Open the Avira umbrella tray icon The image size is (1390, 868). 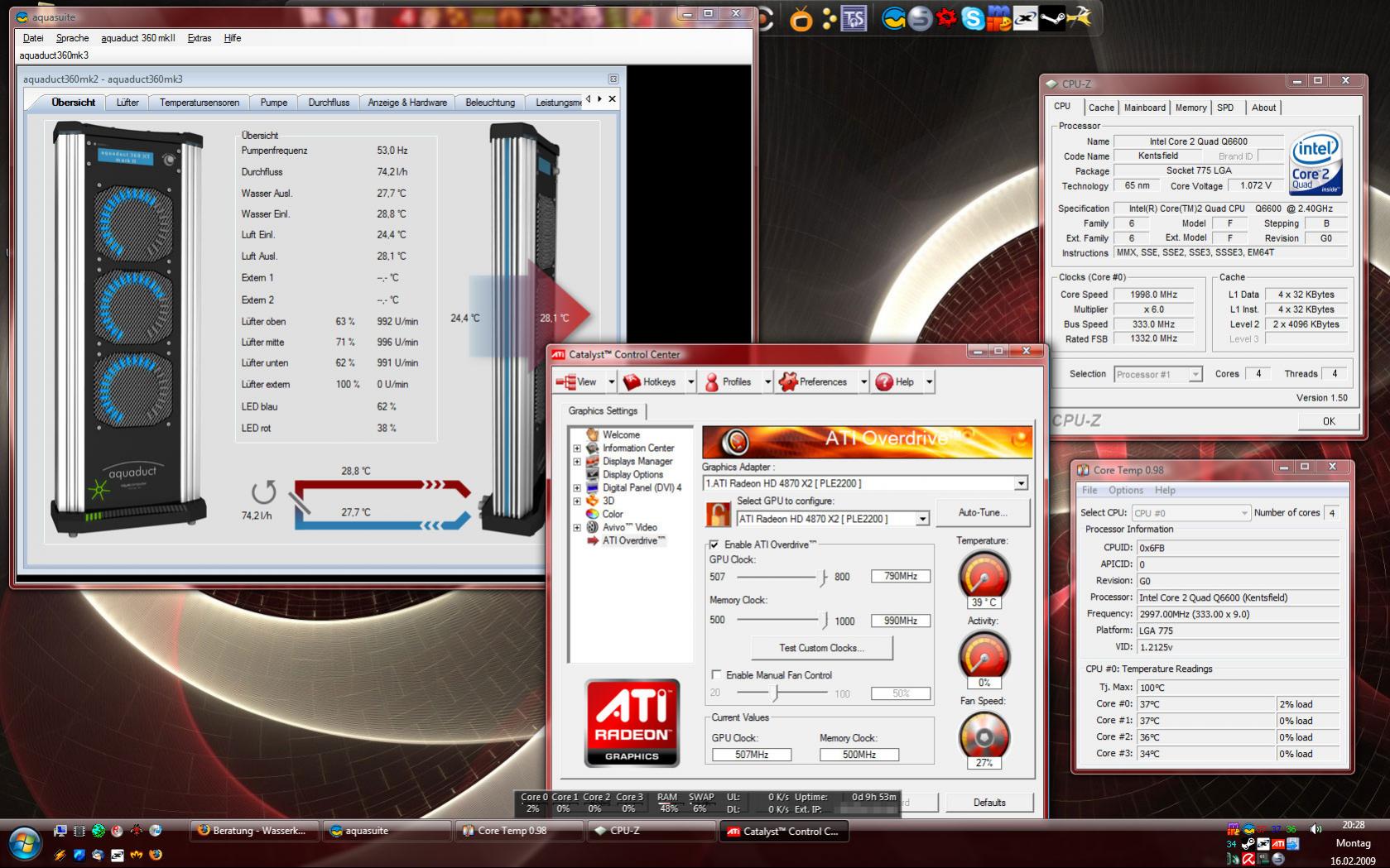[1248, 860]
